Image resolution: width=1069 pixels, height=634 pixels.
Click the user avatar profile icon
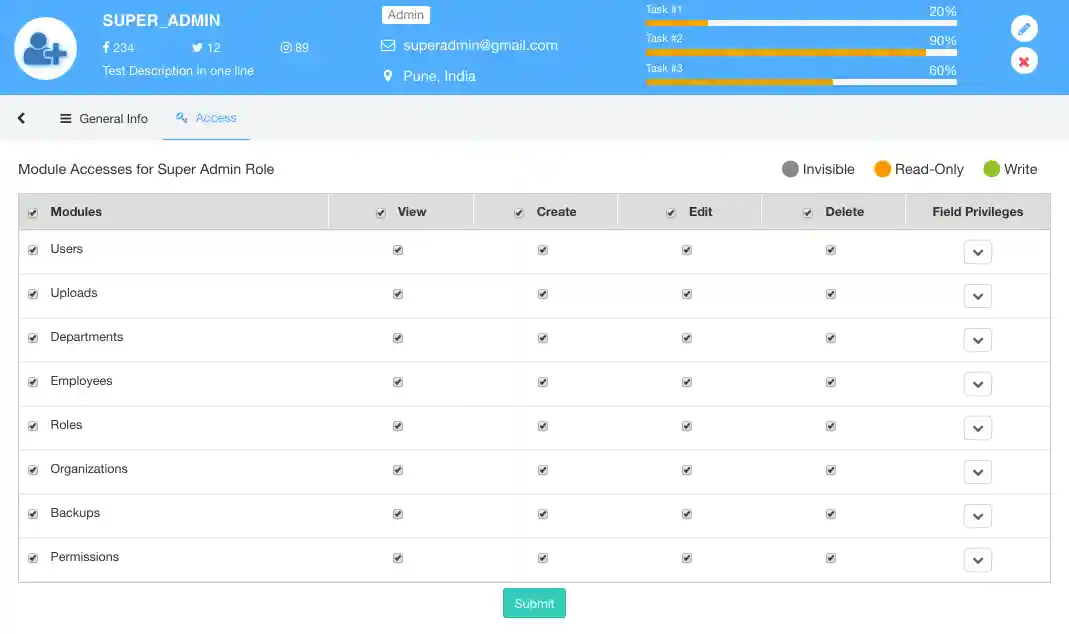point(46,48)
